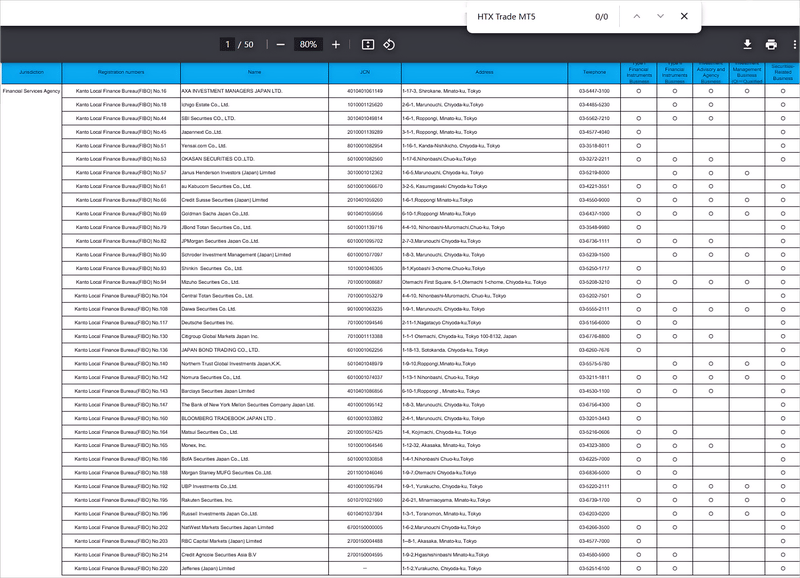The image size is (800, 578).
Task: Select BLOOMBERG TRADEBOOK JAPAN LTD name
Action: coord(229,419)
